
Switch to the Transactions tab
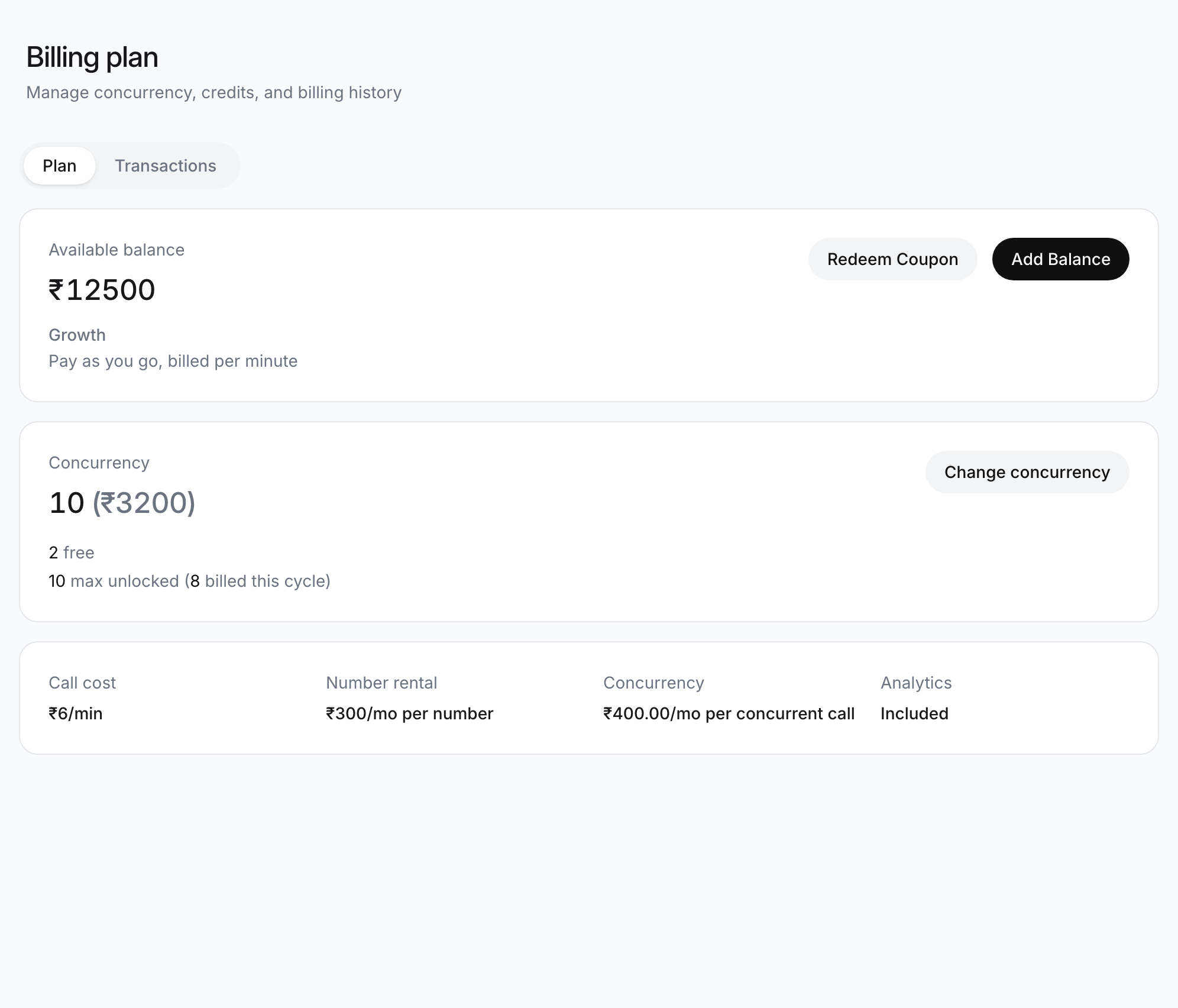coord(166,166)
